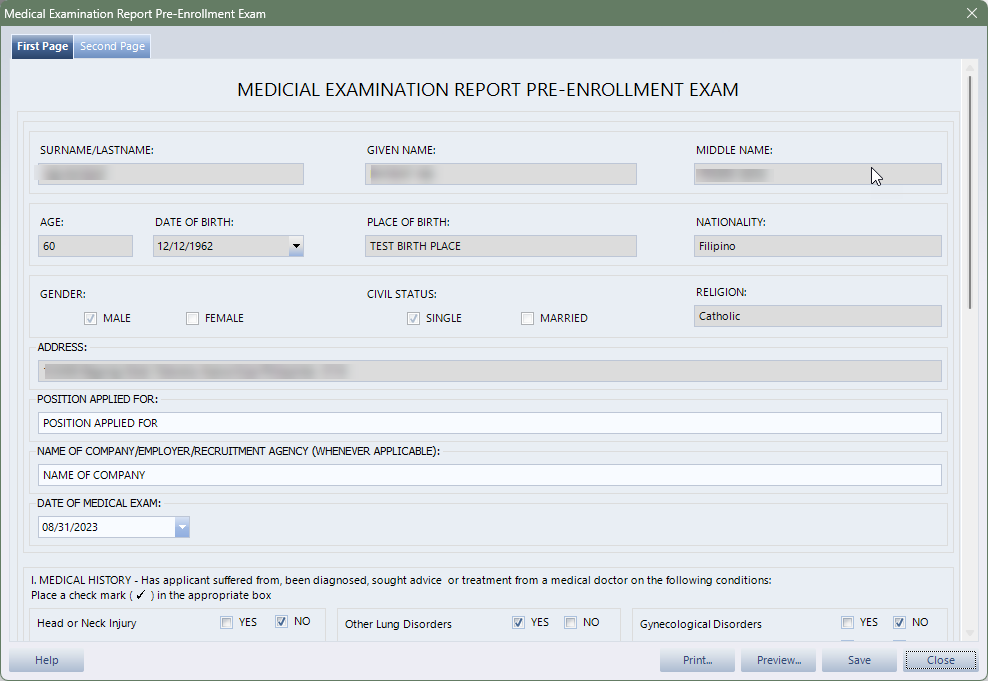Expand the Date of Medical Exam picker
Viewport: 988px width, 681px height.
(x=182, y=527)
